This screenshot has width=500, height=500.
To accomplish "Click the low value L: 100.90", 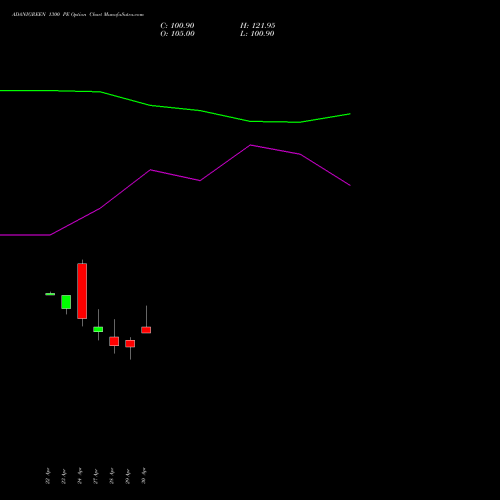I will tap(257, 34).
